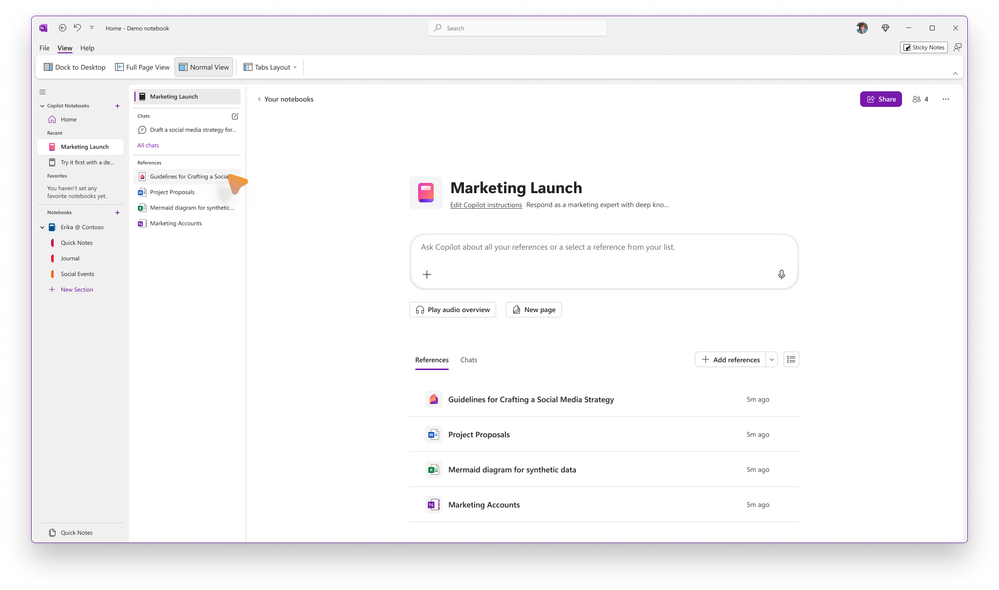Add a new Copilot Notebook with plus icon
Viewport: 999px width, 590px height.
pyautogui.click(x=117, y=106)
